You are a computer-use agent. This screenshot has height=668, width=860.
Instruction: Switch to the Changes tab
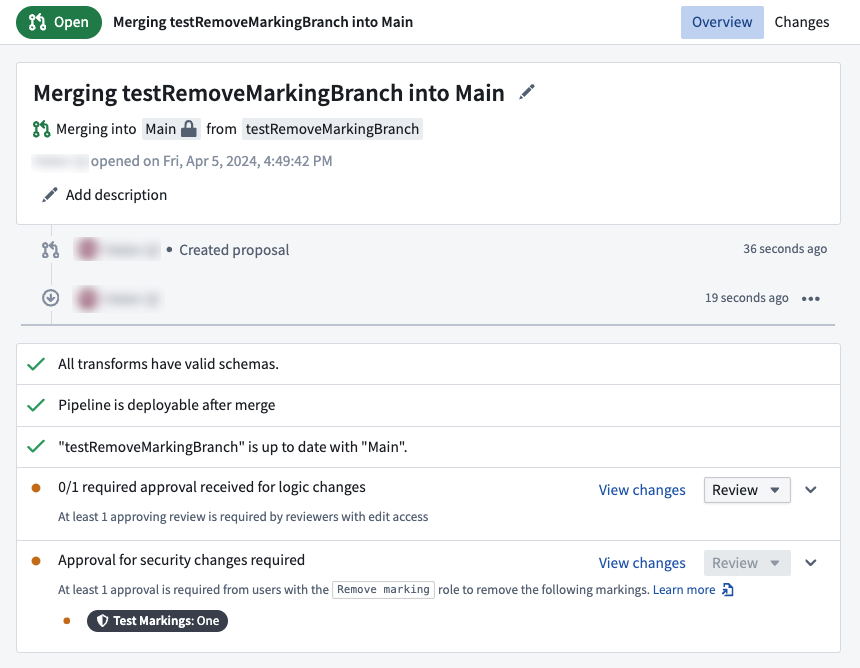point(801,22)
